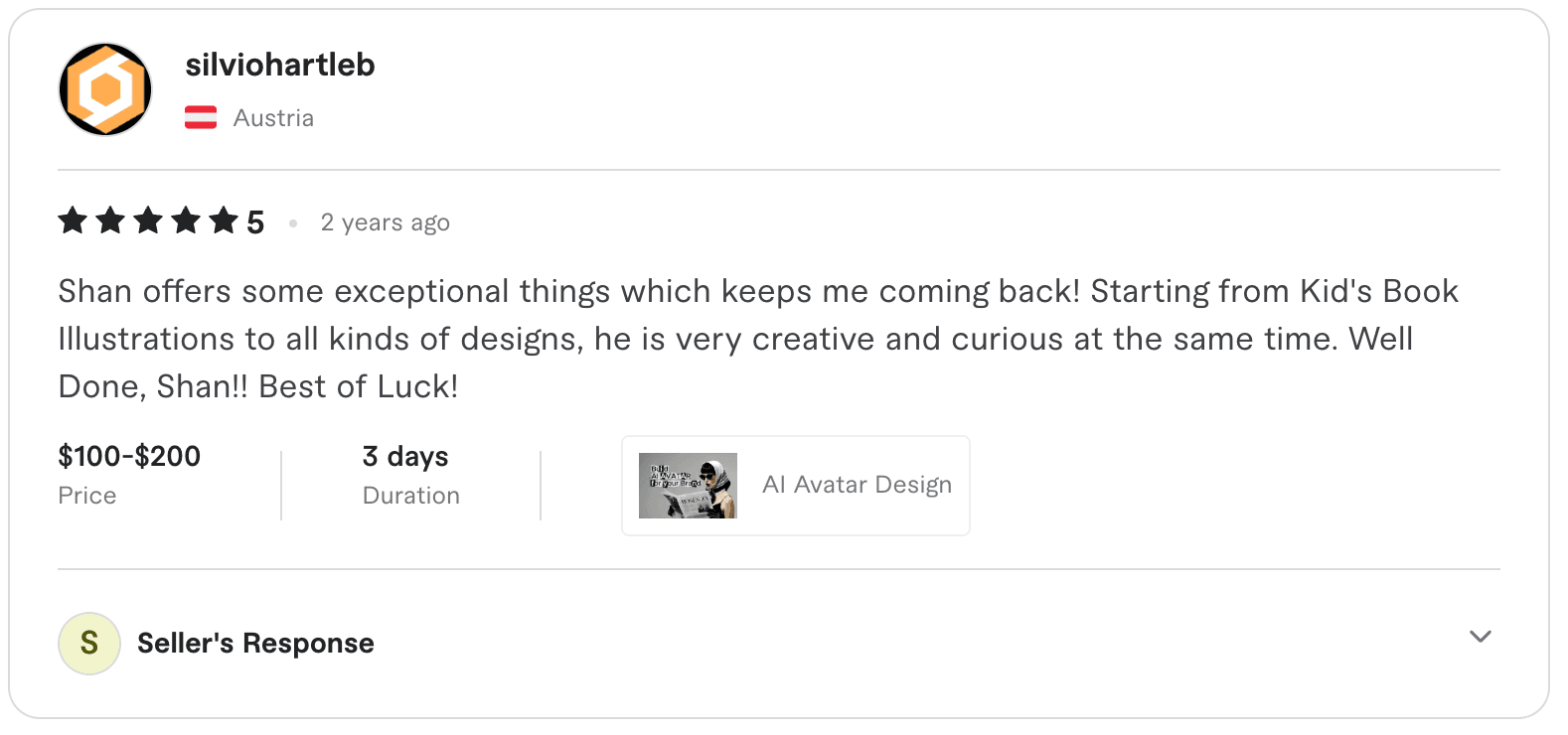Click the Seller's Response avatar circle
This screenshot has height=735, width=1568.
coord(89,643)
